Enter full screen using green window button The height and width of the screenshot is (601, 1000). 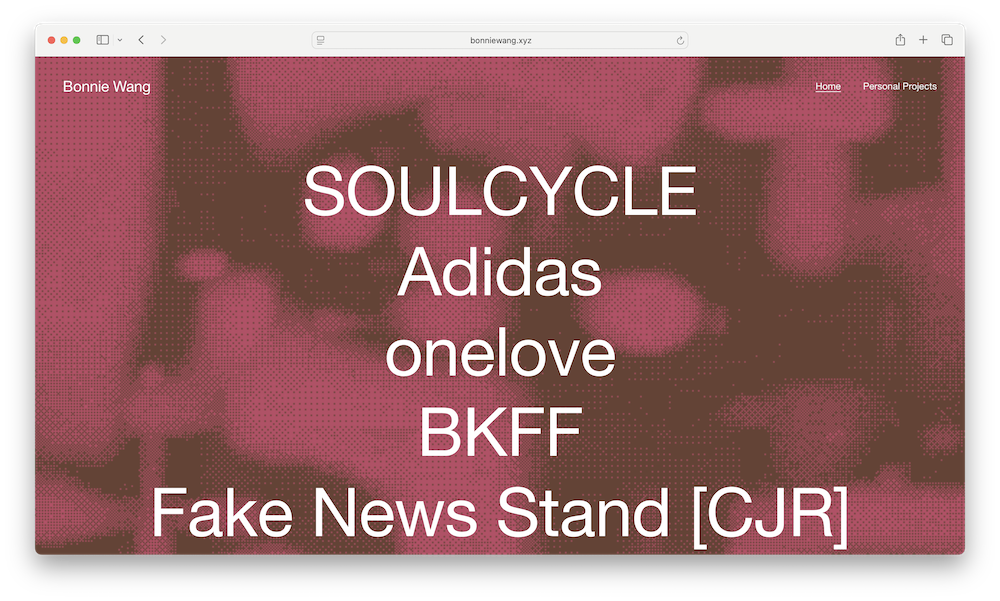(x=77, y=40)
